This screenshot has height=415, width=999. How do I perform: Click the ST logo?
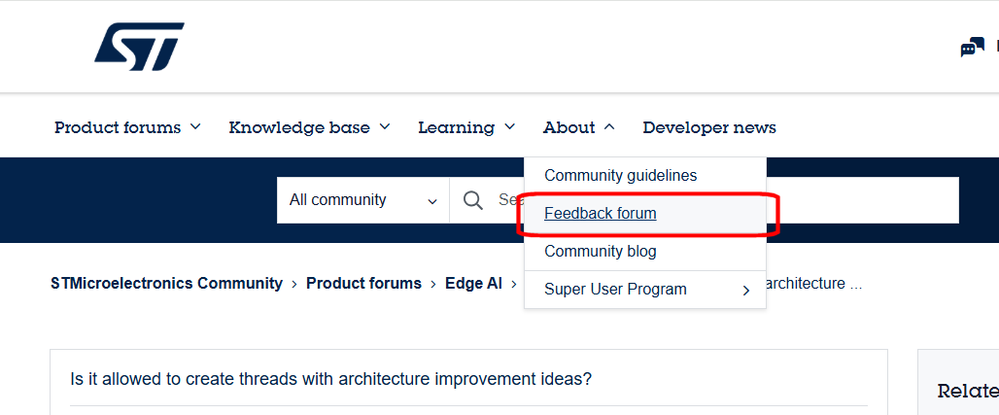139,46
